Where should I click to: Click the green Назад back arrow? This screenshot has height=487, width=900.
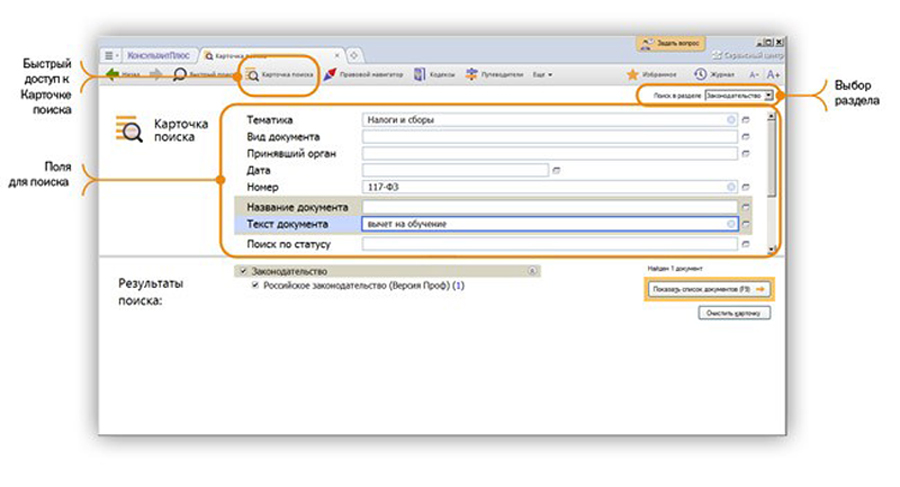pyautogui.click(x=112, y=75)
